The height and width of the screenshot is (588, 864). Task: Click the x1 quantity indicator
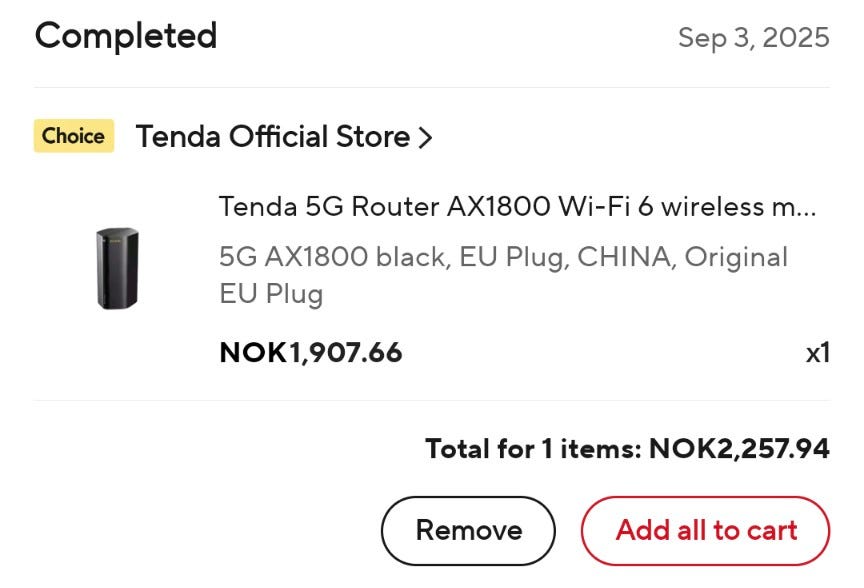coord(817,353)
